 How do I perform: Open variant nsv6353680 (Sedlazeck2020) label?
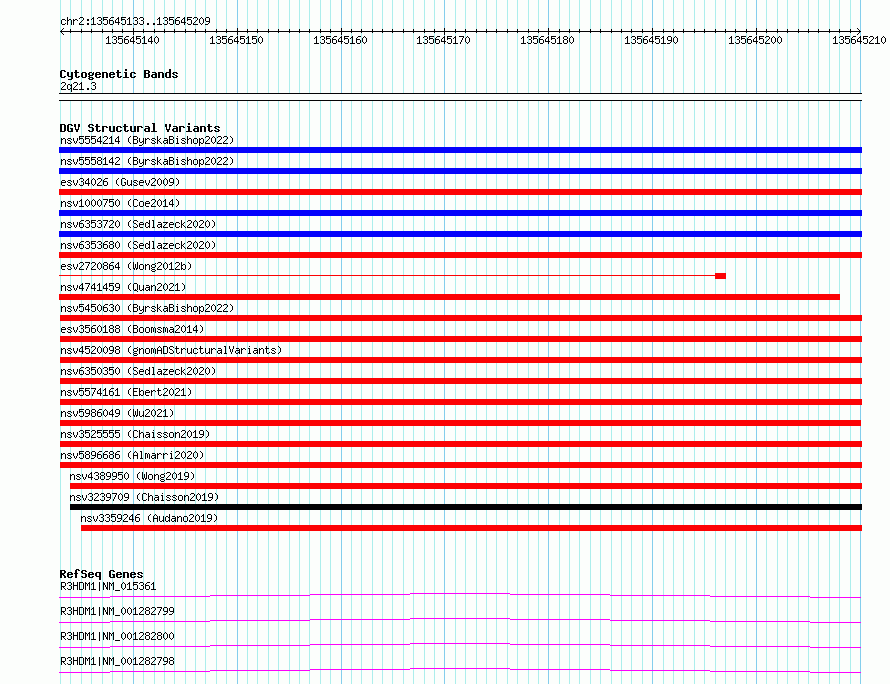pyautogui.click(x=138, y=245)
